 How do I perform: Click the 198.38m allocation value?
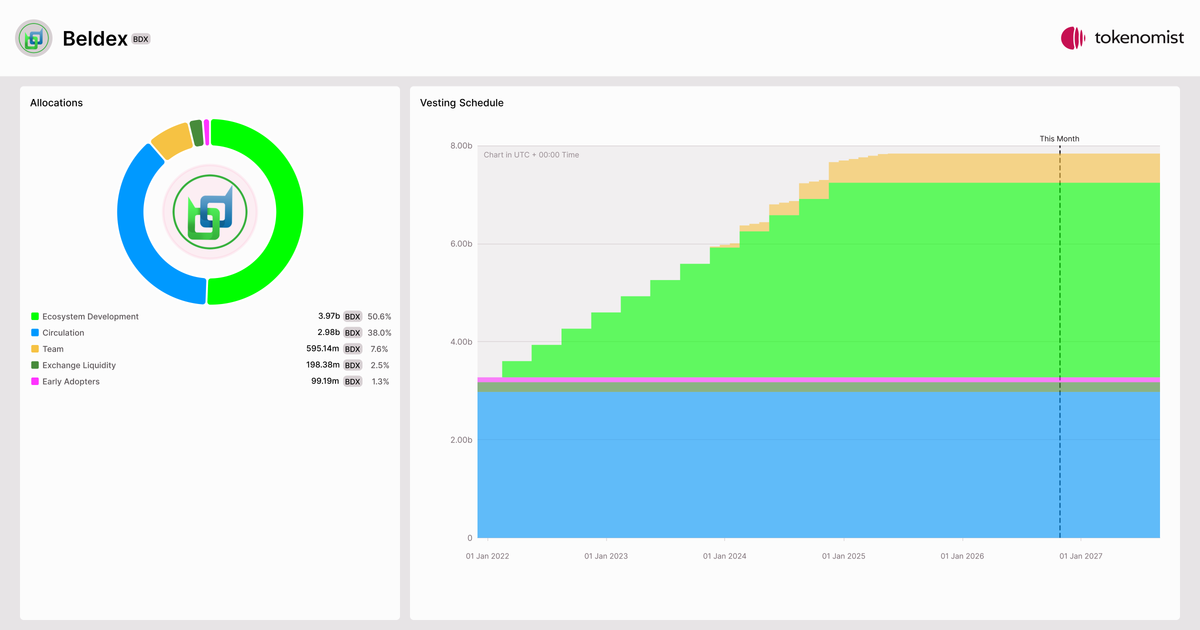(x=323, y=365)
